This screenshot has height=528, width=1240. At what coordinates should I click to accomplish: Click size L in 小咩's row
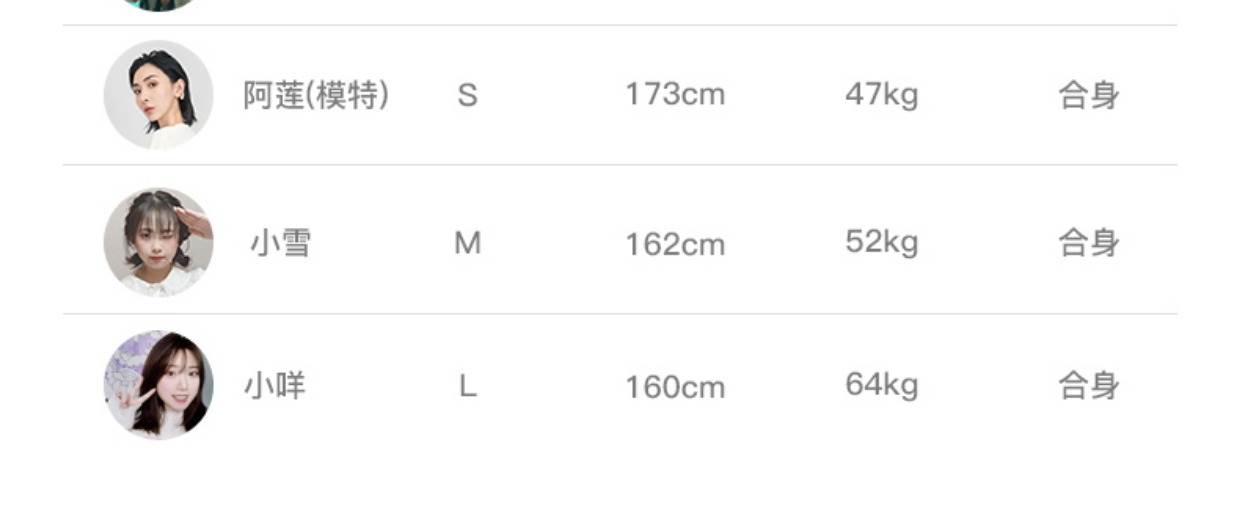(x=467, y=386)
